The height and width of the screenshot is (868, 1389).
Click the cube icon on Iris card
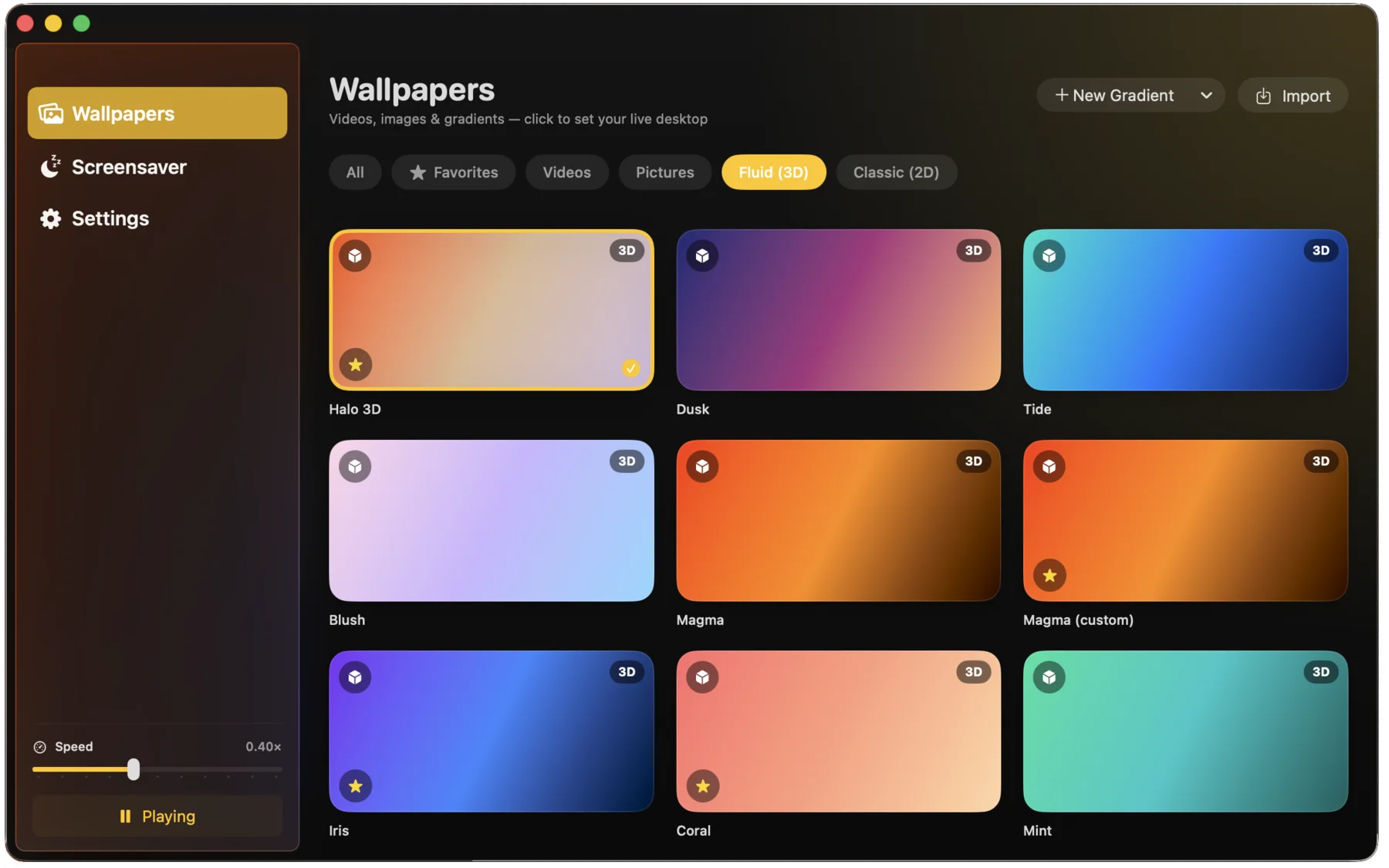355,677
